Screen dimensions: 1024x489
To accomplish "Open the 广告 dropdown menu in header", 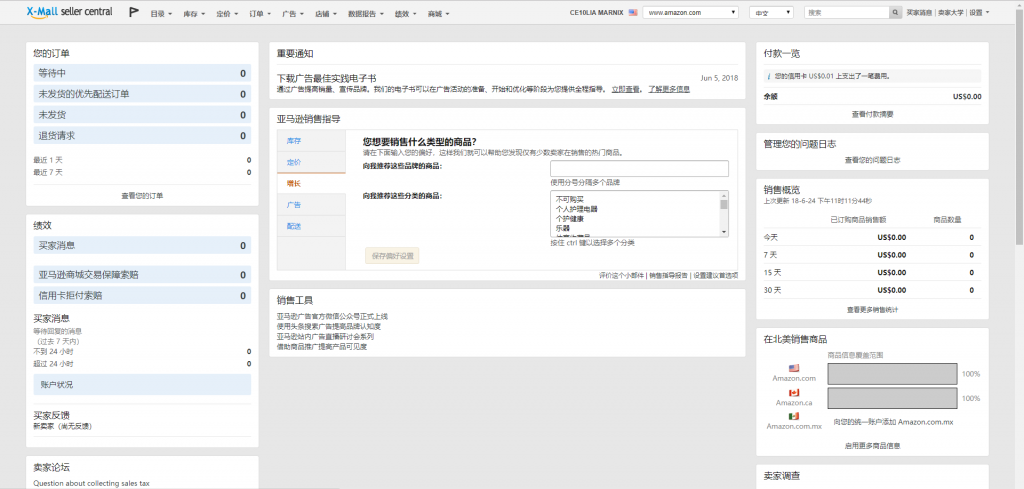I will click(x=293, y=14).
